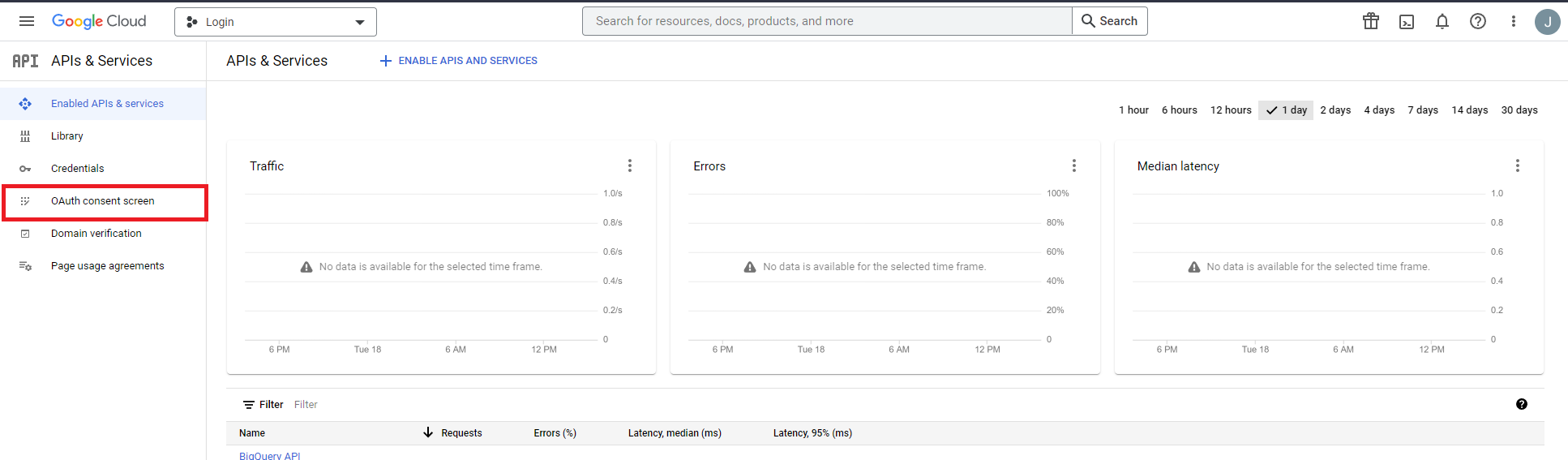Screen dimensions: 1568x460
Task: Open Library in the sidebar
Action: coord(103,136)
